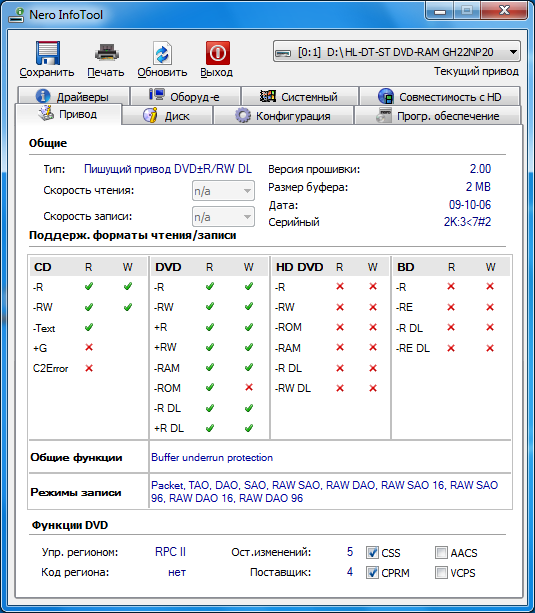Click the CD -RW write green checkmark
Image resolution: width=535 pixels, height=613 pixels.
point(127,307)
